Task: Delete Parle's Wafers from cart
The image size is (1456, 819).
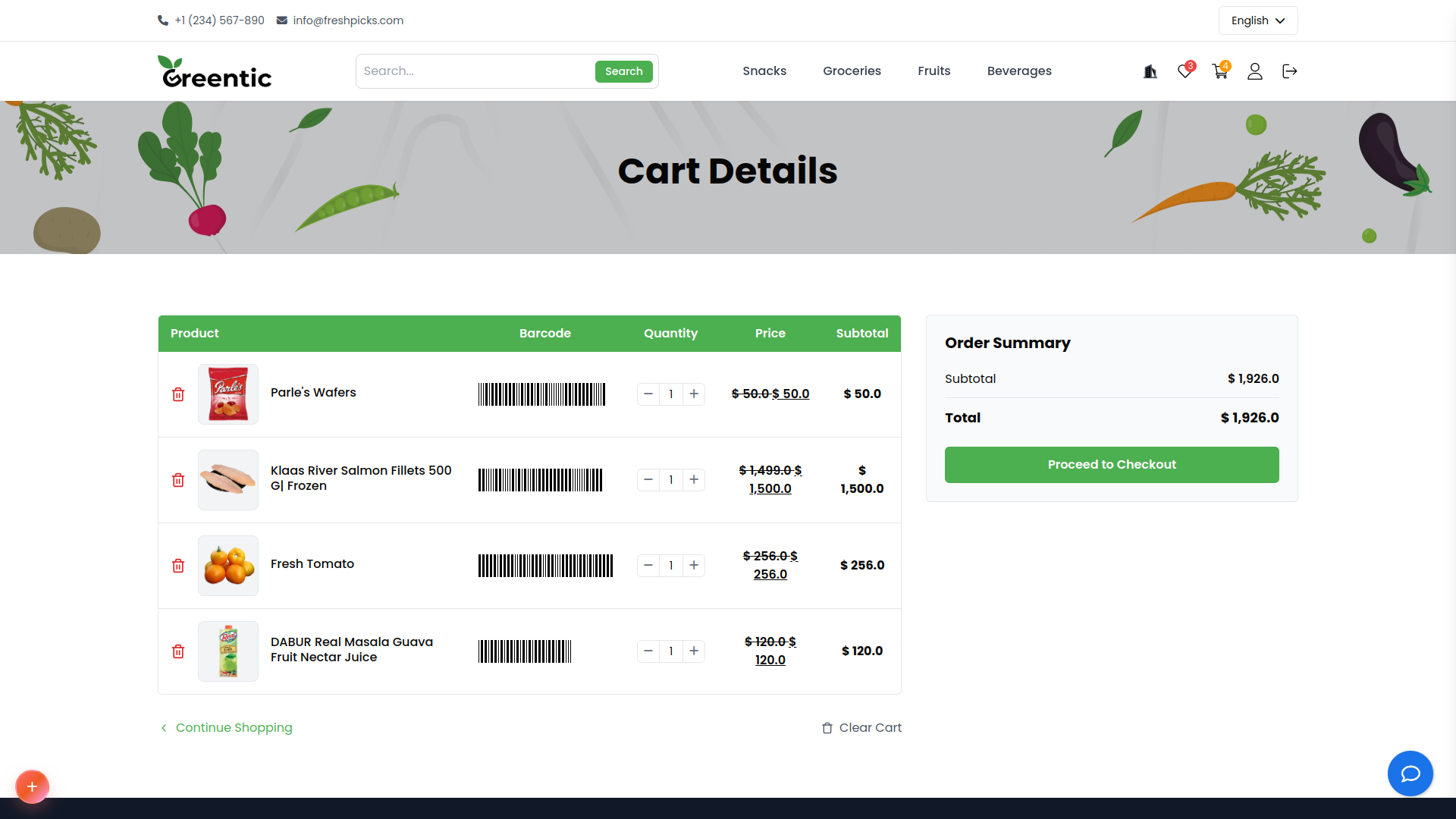Action: 178,394
